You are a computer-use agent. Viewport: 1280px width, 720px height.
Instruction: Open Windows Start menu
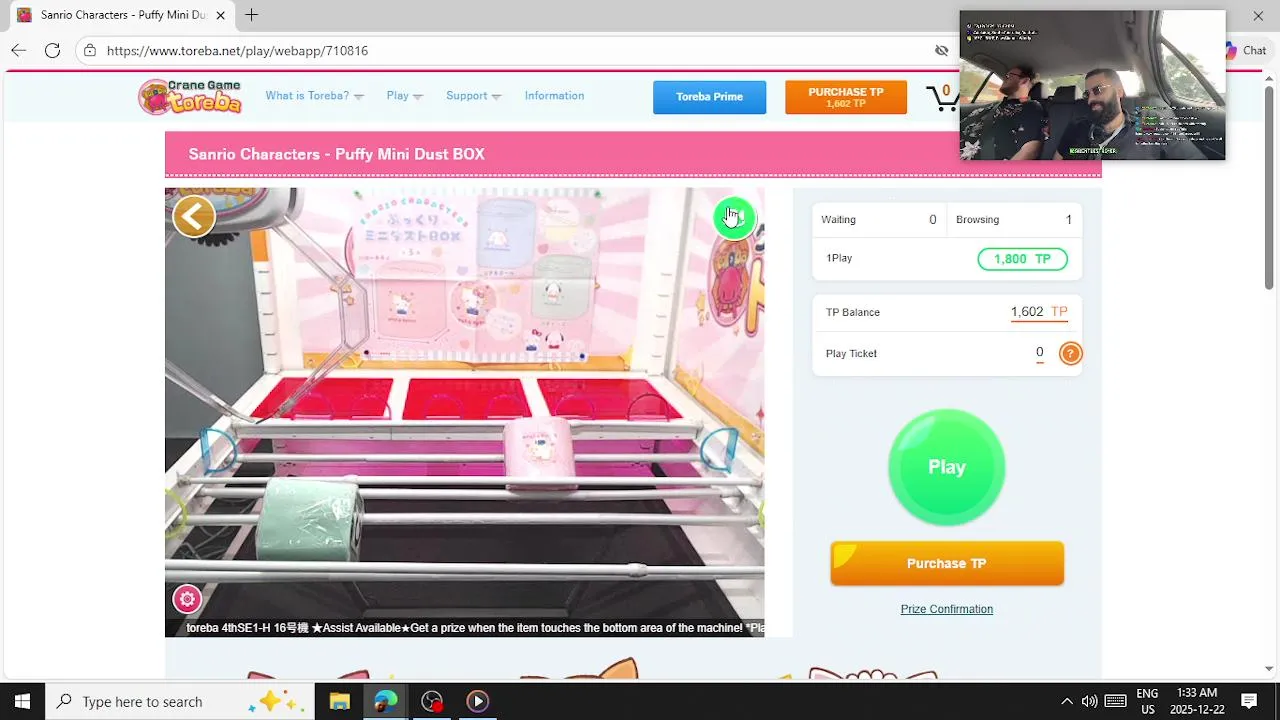pyautogui.click(x=22, y=701)
